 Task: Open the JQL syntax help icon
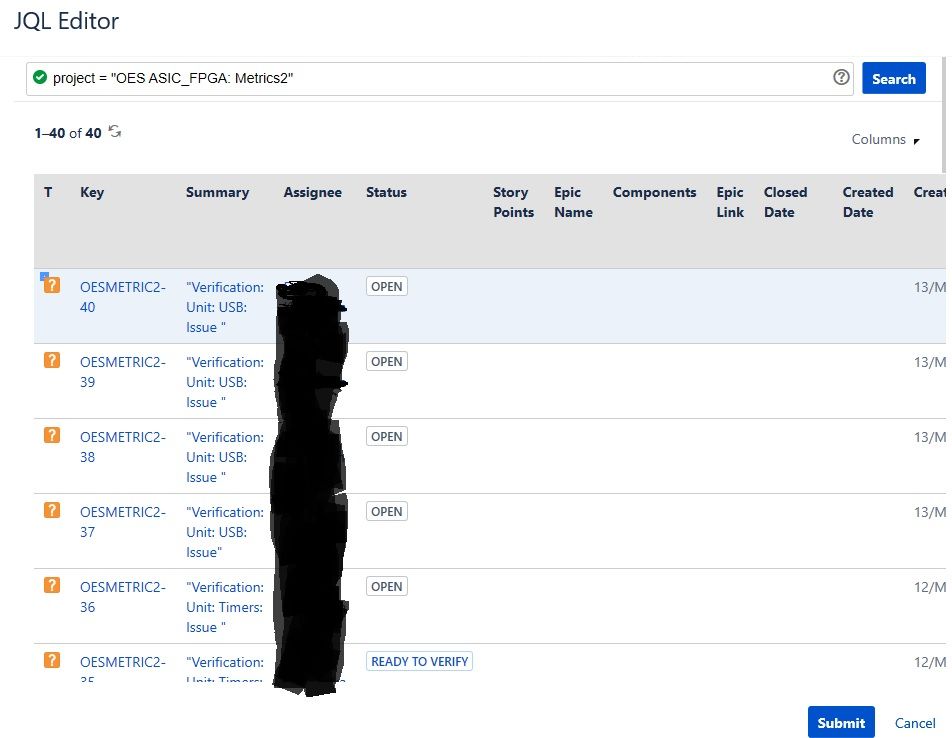pyautogui.click(x=841, y=77)
